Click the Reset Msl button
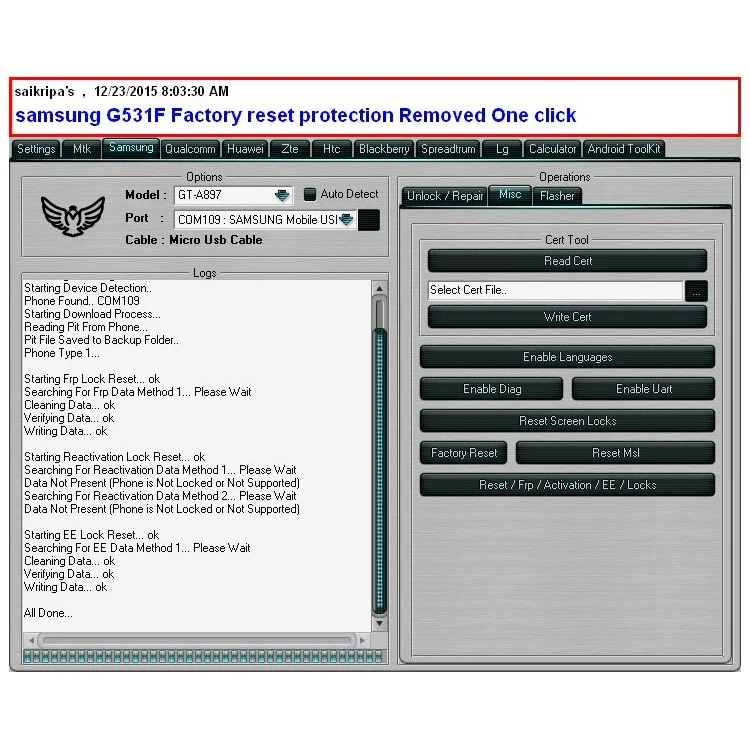Screen dimensions: 750x750 (616, 453)
